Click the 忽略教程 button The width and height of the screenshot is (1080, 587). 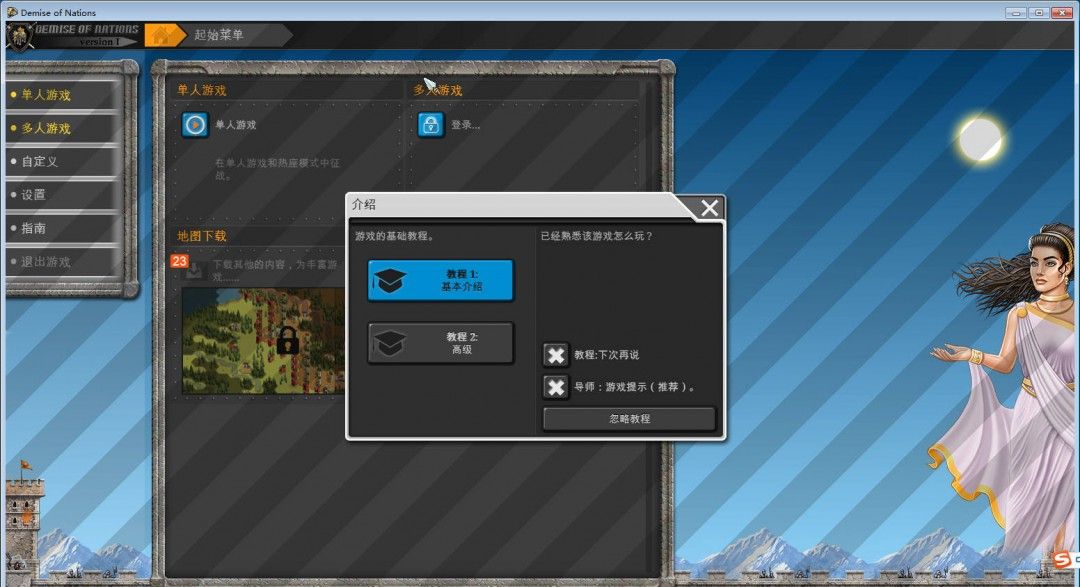(x=629, y=419)
